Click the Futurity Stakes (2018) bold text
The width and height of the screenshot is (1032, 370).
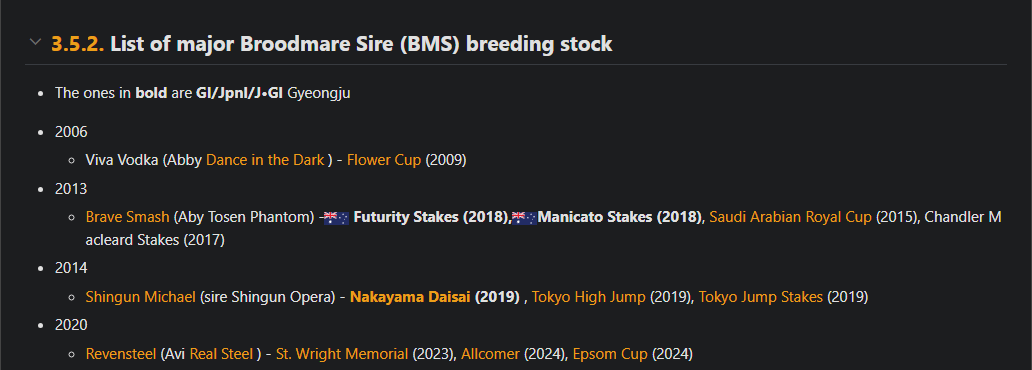[430, 217]
